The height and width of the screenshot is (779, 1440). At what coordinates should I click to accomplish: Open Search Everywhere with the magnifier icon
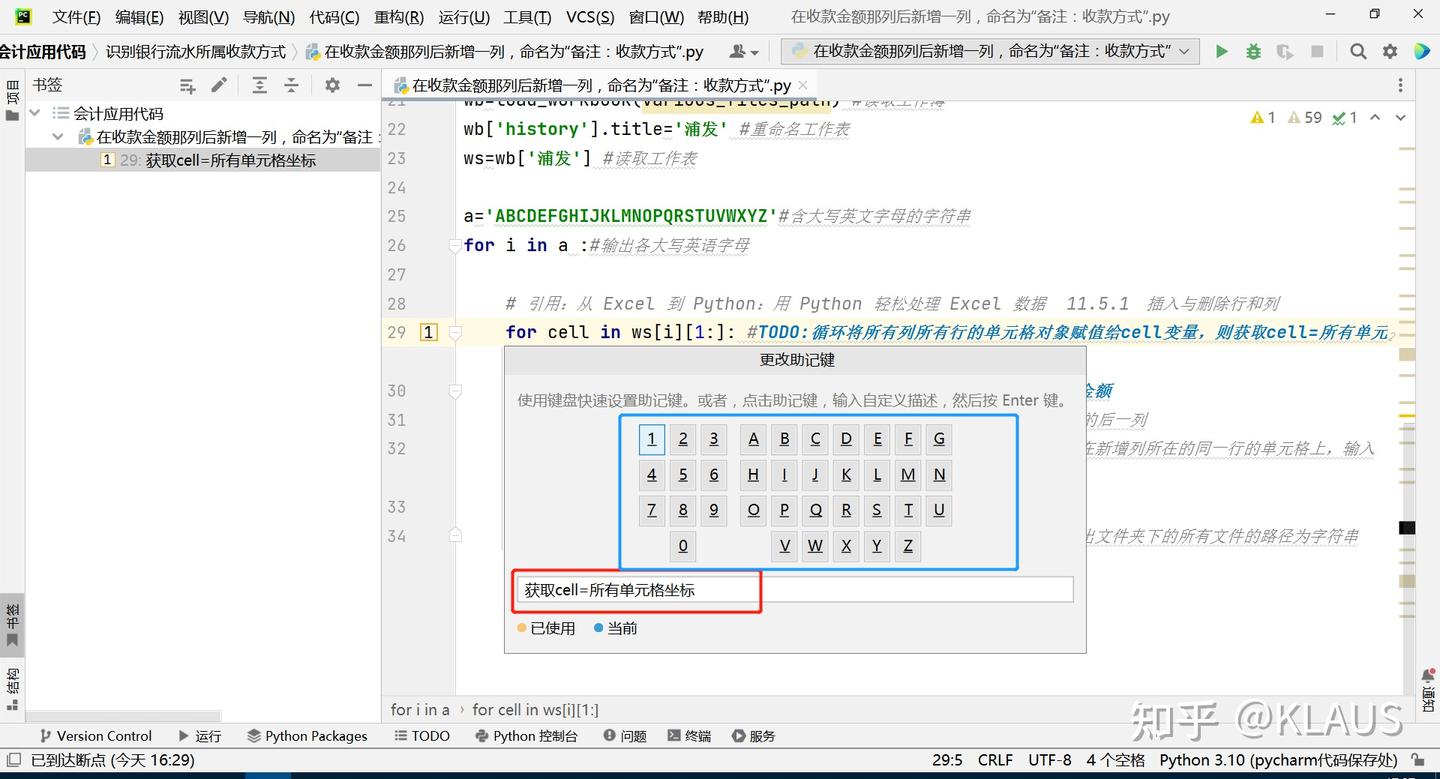(1357, 50)
